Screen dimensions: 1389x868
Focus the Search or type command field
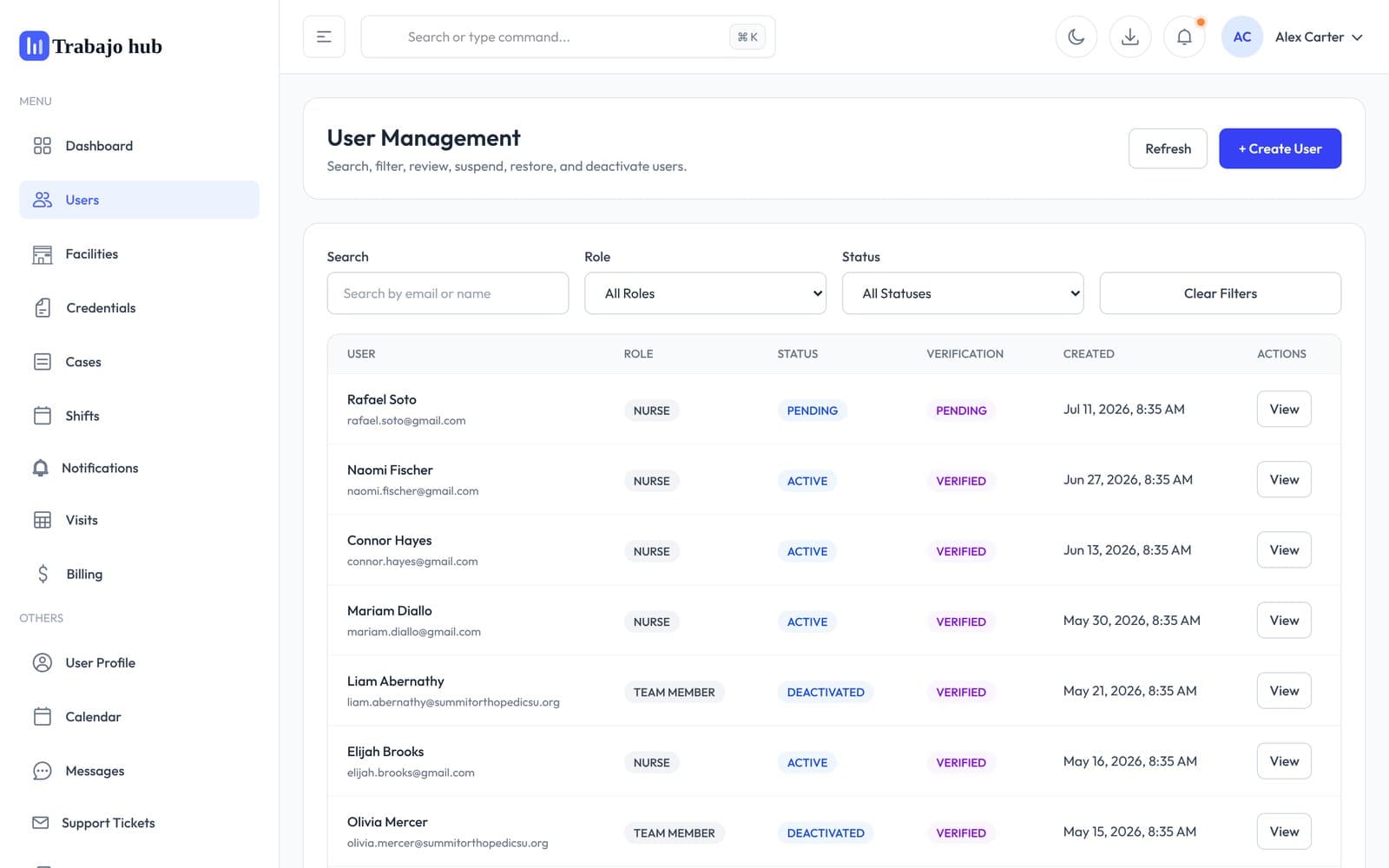click(x=568, y=36)
